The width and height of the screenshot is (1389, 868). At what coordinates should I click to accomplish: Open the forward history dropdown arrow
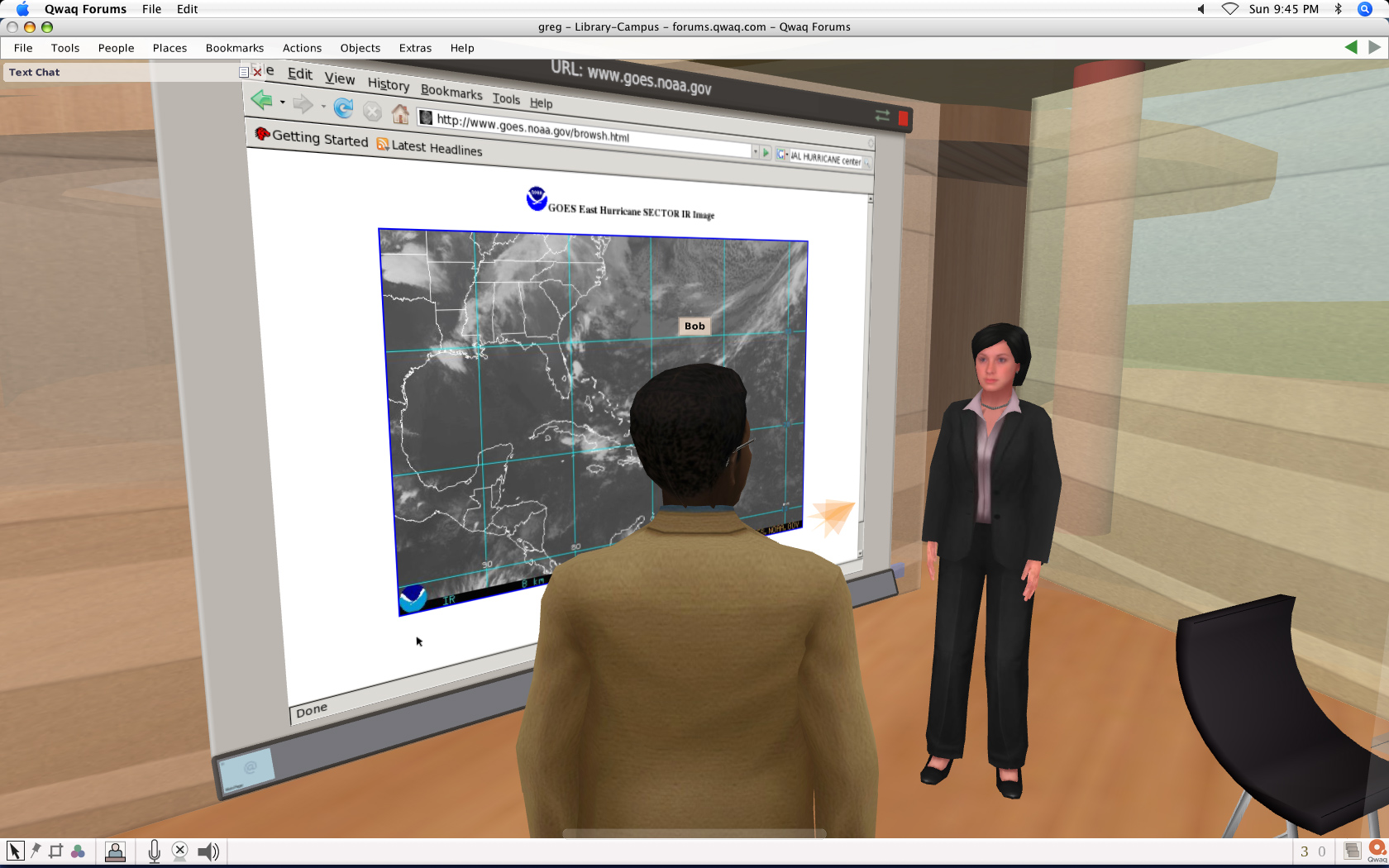[x=322, y=107]
